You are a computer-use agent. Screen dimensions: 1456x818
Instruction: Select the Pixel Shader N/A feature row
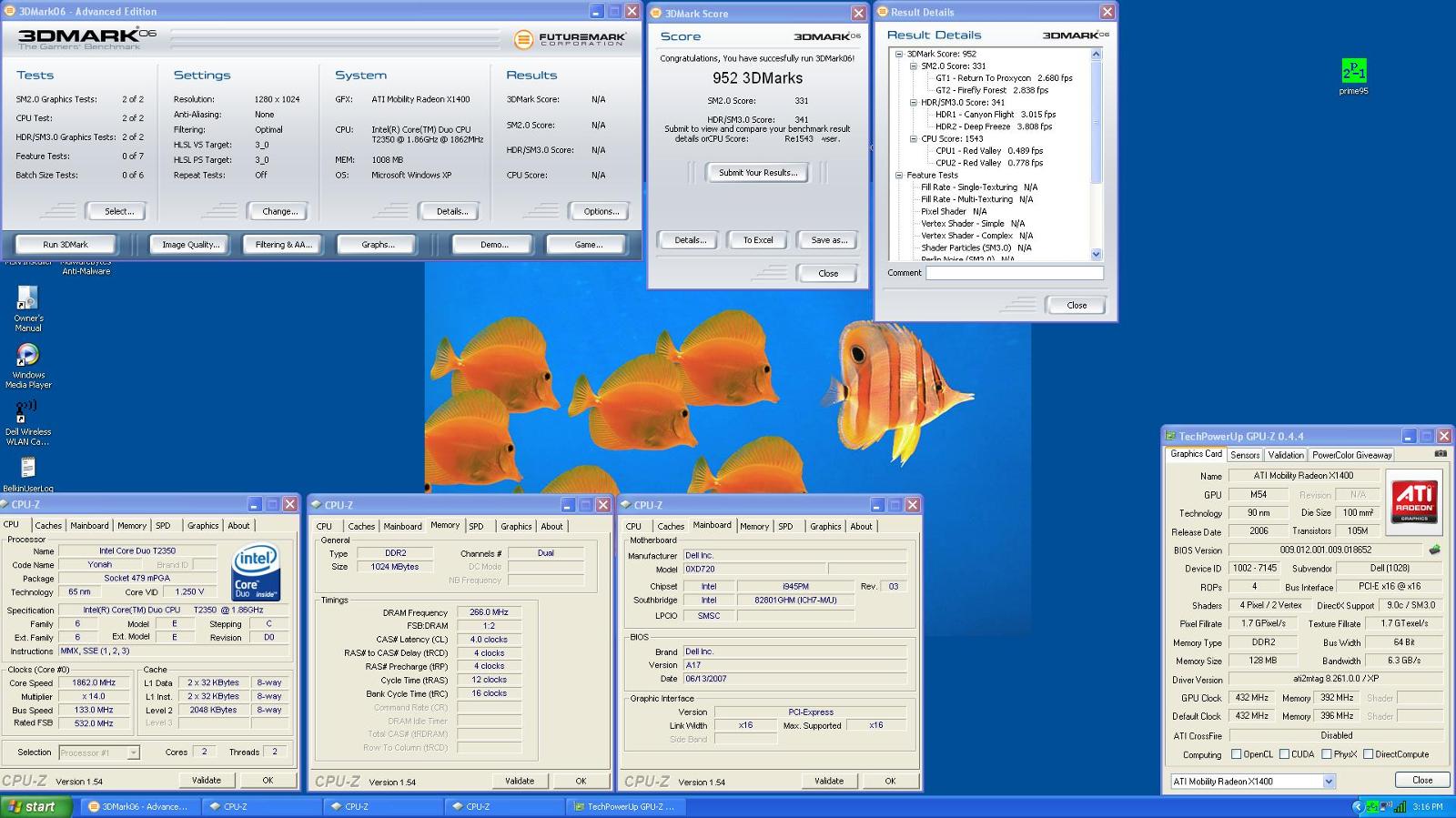[x=954, y=211]
